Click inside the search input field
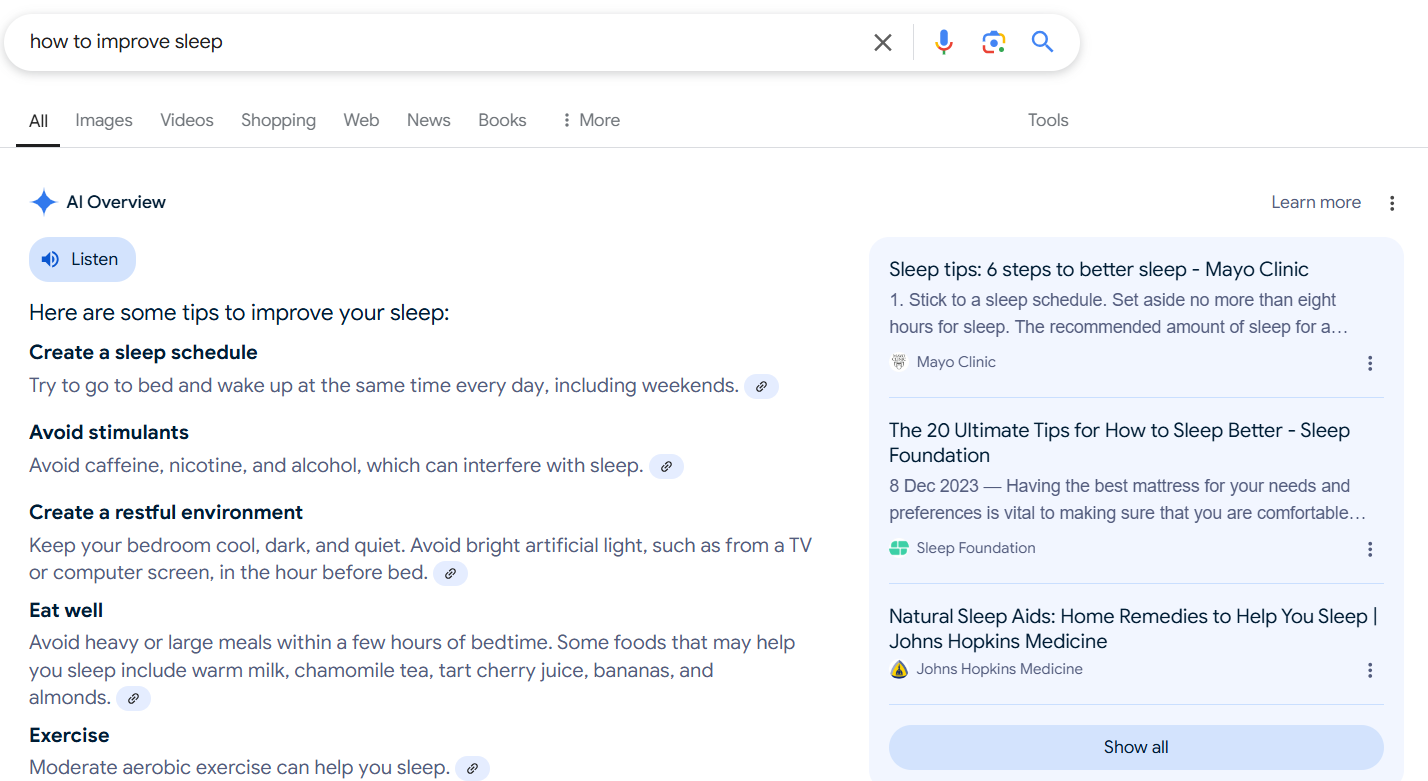The width and height of the screenshot is (1428, 781). (400, 42)
